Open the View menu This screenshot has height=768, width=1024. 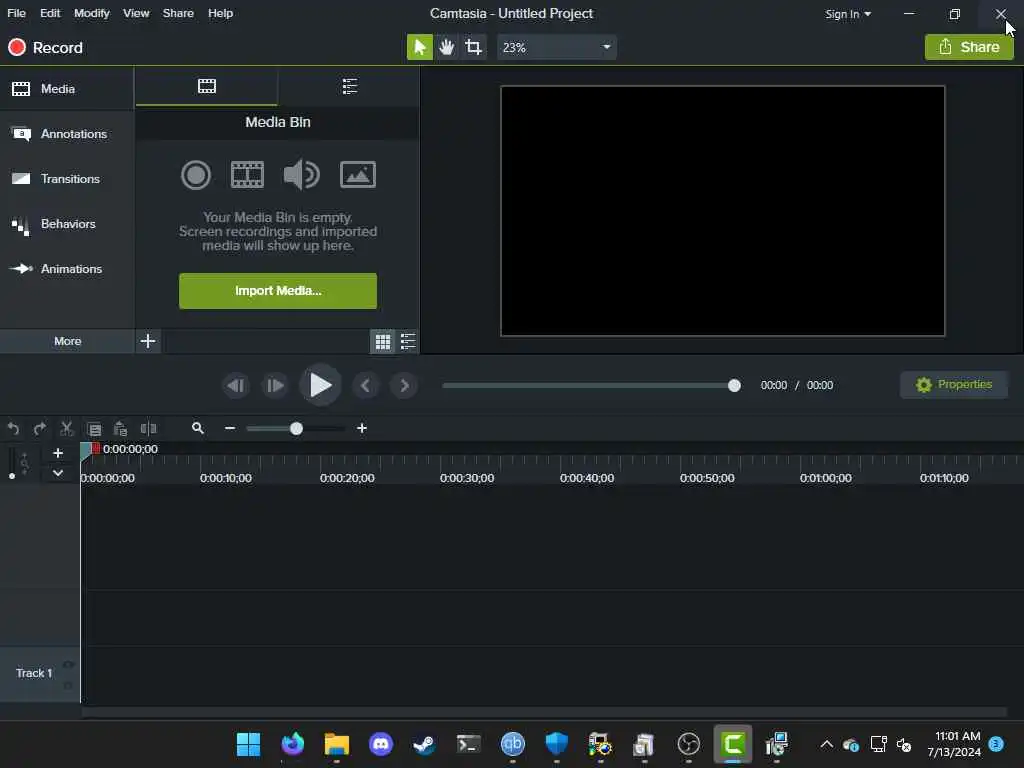pyautogui.click(x=136, y=13)
